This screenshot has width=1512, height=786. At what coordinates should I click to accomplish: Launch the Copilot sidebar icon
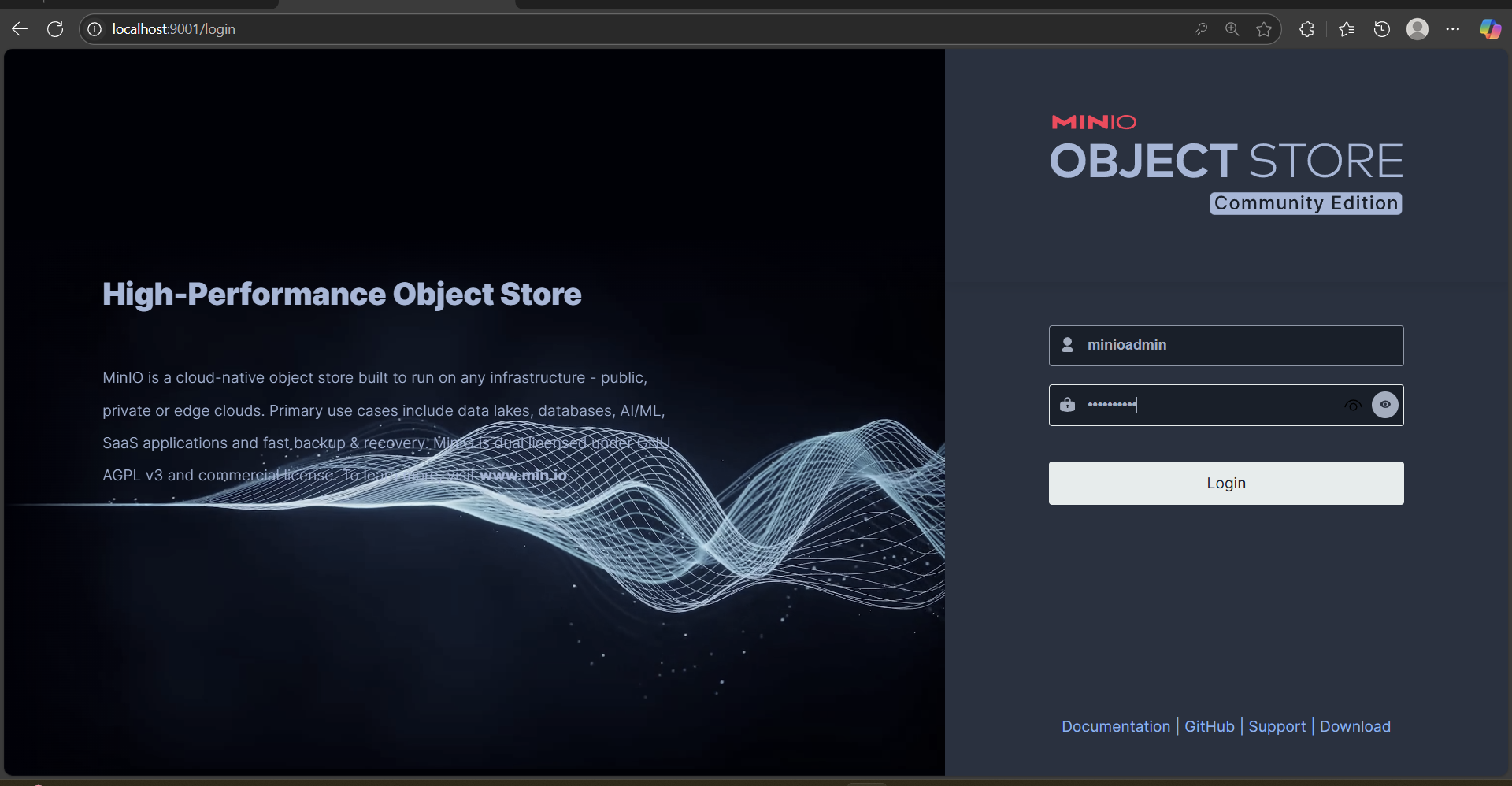tap(1490, 29)
